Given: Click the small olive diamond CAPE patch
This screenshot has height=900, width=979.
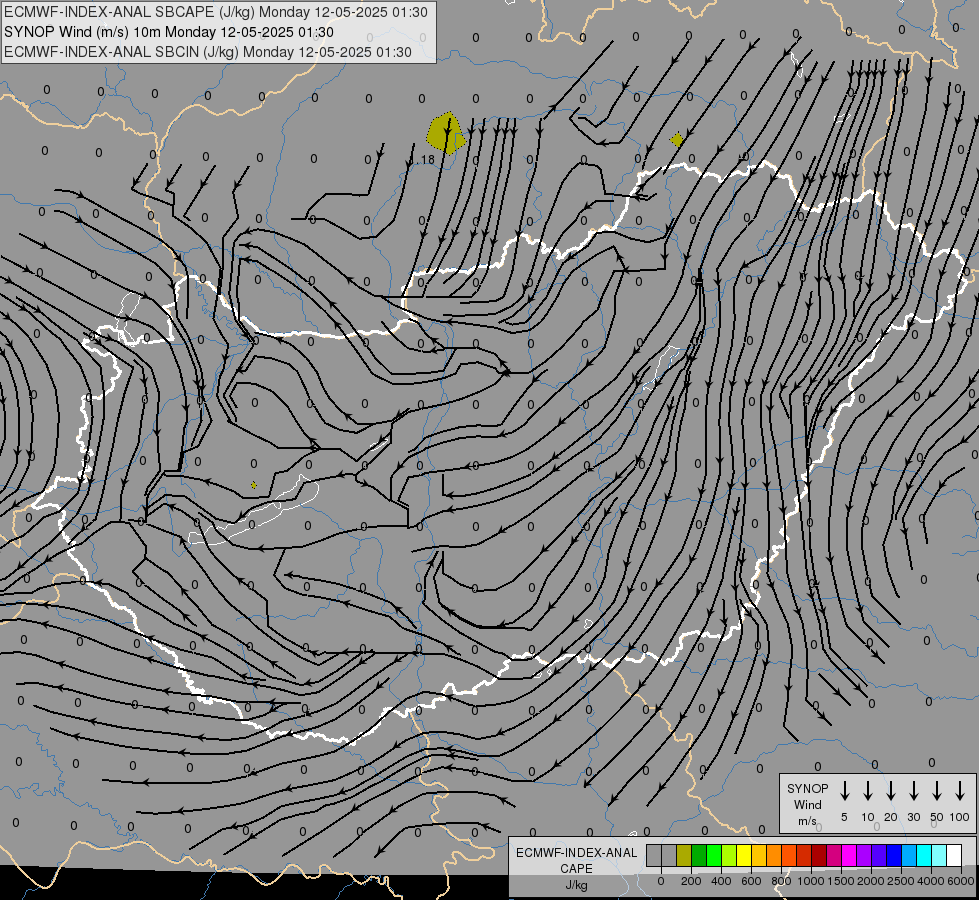Looking at the screenshot, I should 676,140.
